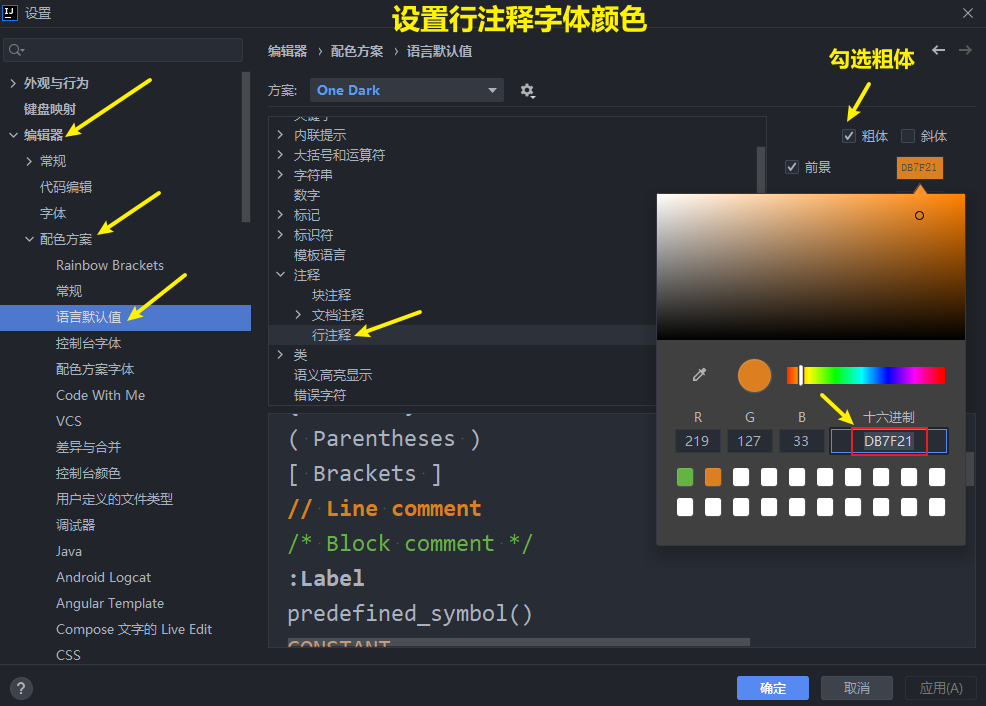The width and height of the screenshot is (986, 706).
Task: Select 行注释 in the attributes list
Action: coord(331,335)
